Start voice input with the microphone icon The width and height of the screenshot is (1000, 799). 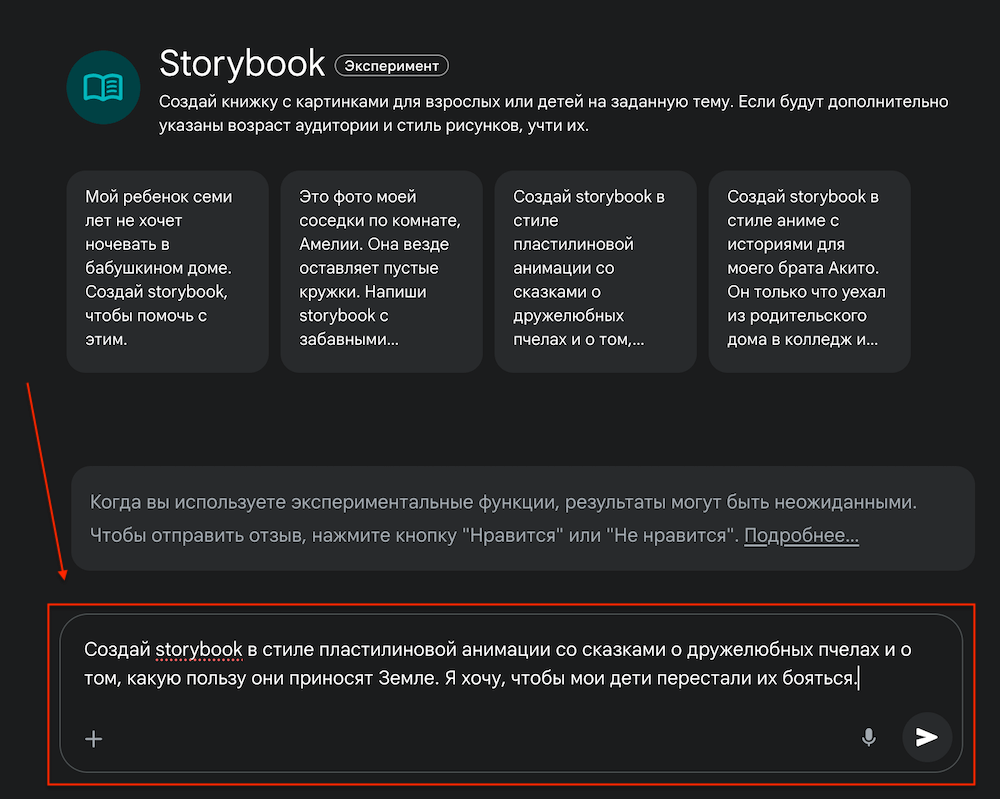(x=868, y=737)
